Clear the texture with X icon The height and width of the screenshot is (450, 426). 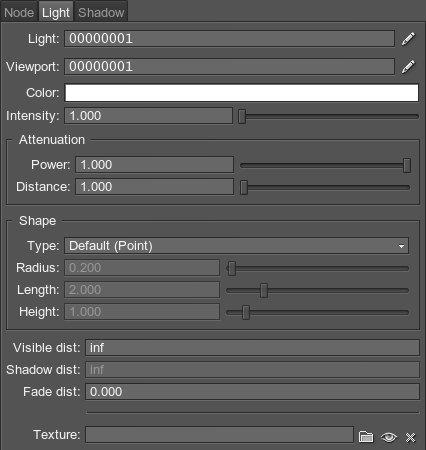tap(410, 437)
